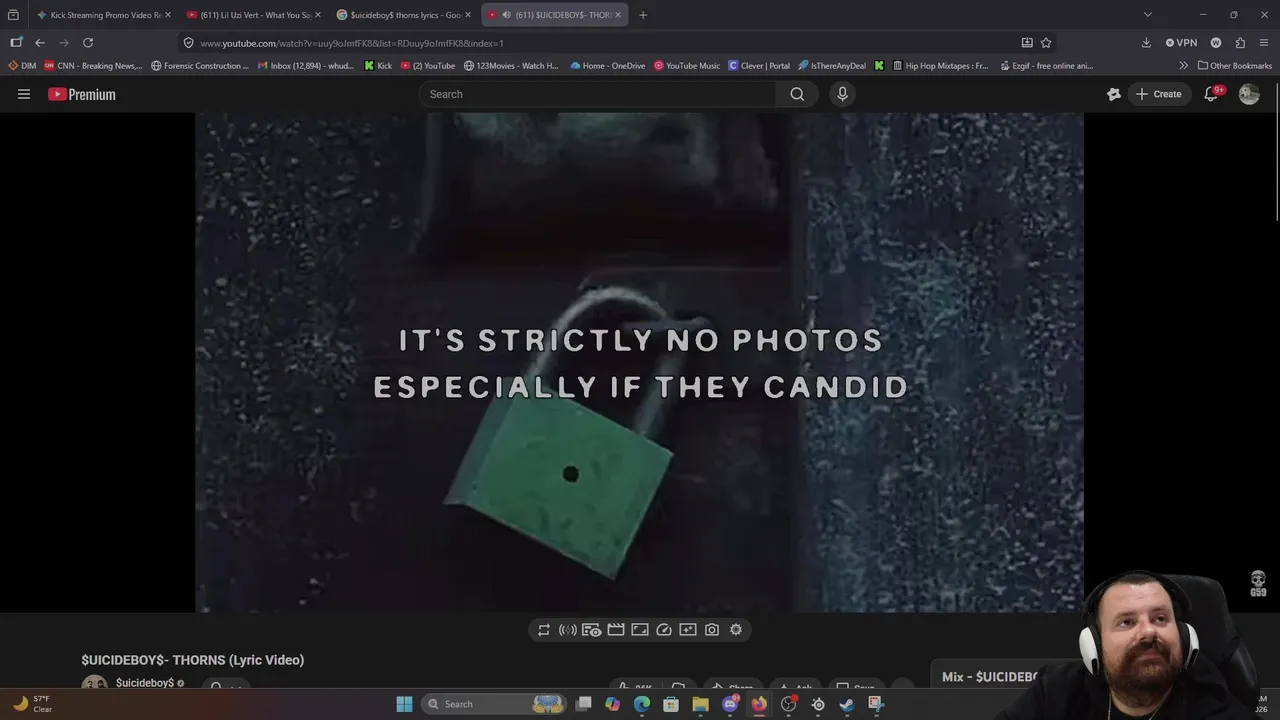1280x720 pixels.
Task: Show more bookmarks chevron
Action: (x=1184, y=66)
